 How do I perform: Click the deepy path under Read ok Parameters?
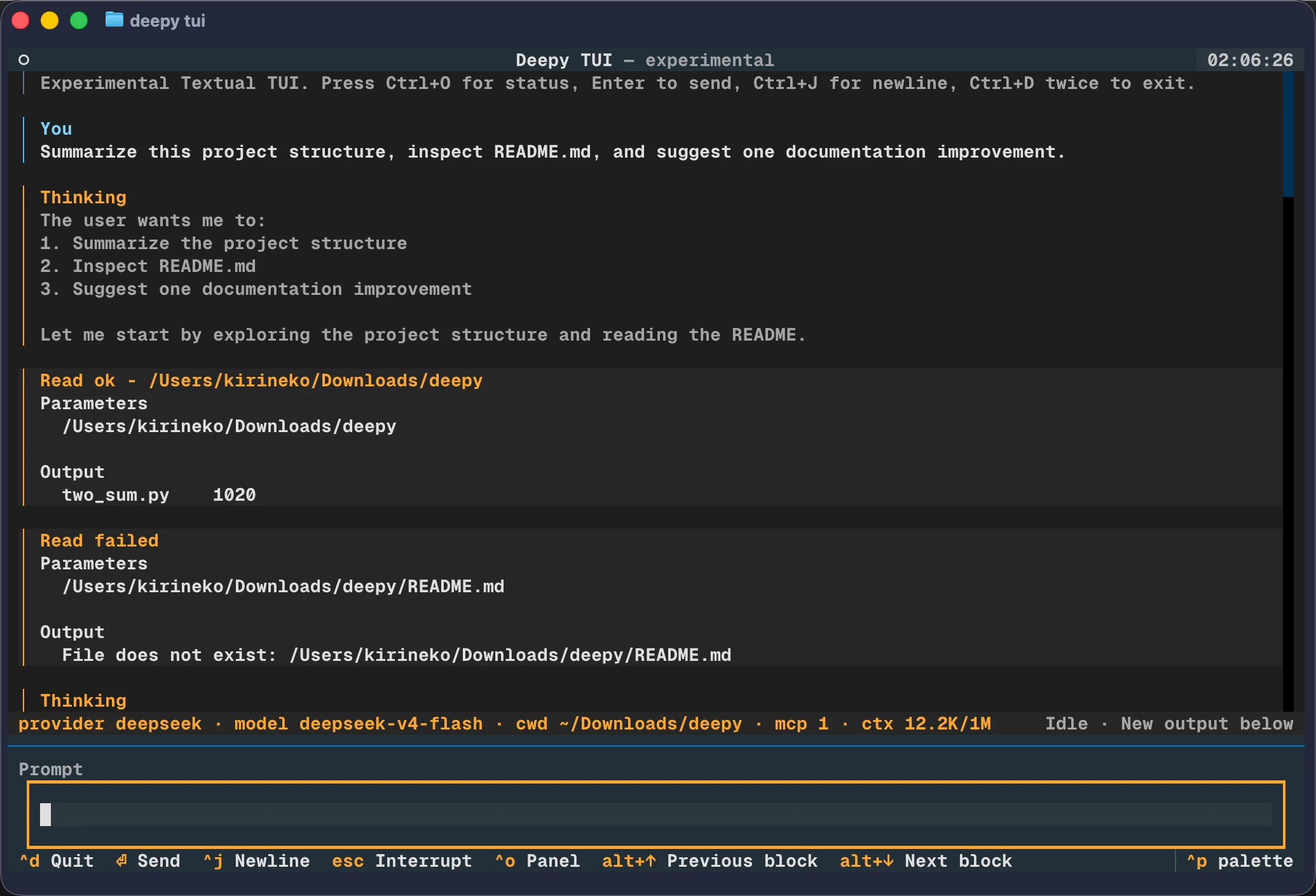pos(229,426)
